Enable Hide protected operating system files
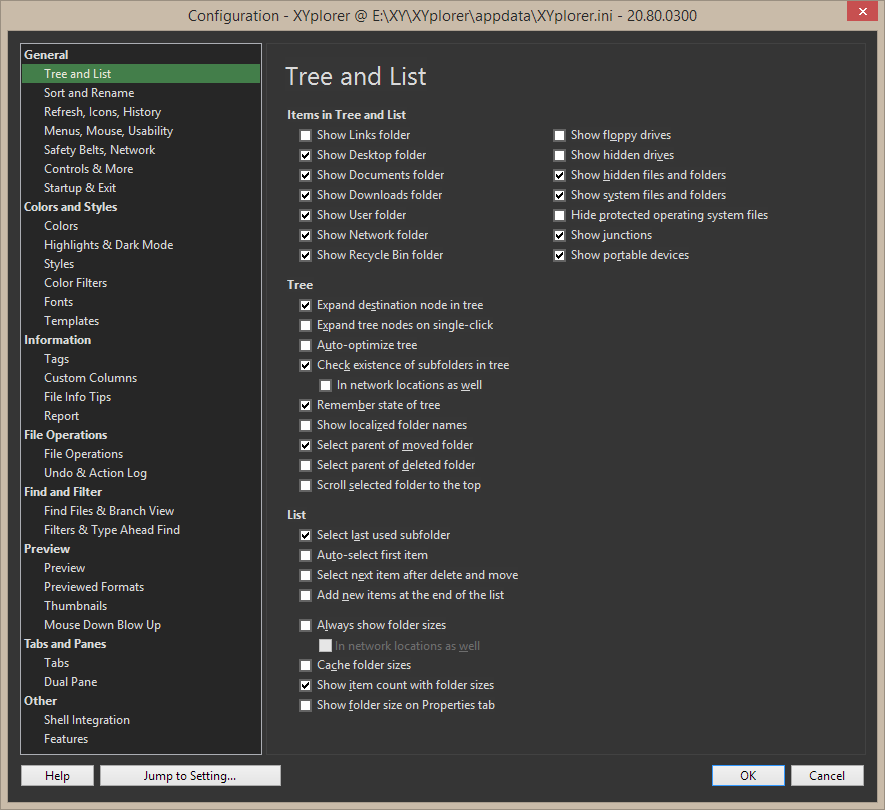 [x=559, y=214]
